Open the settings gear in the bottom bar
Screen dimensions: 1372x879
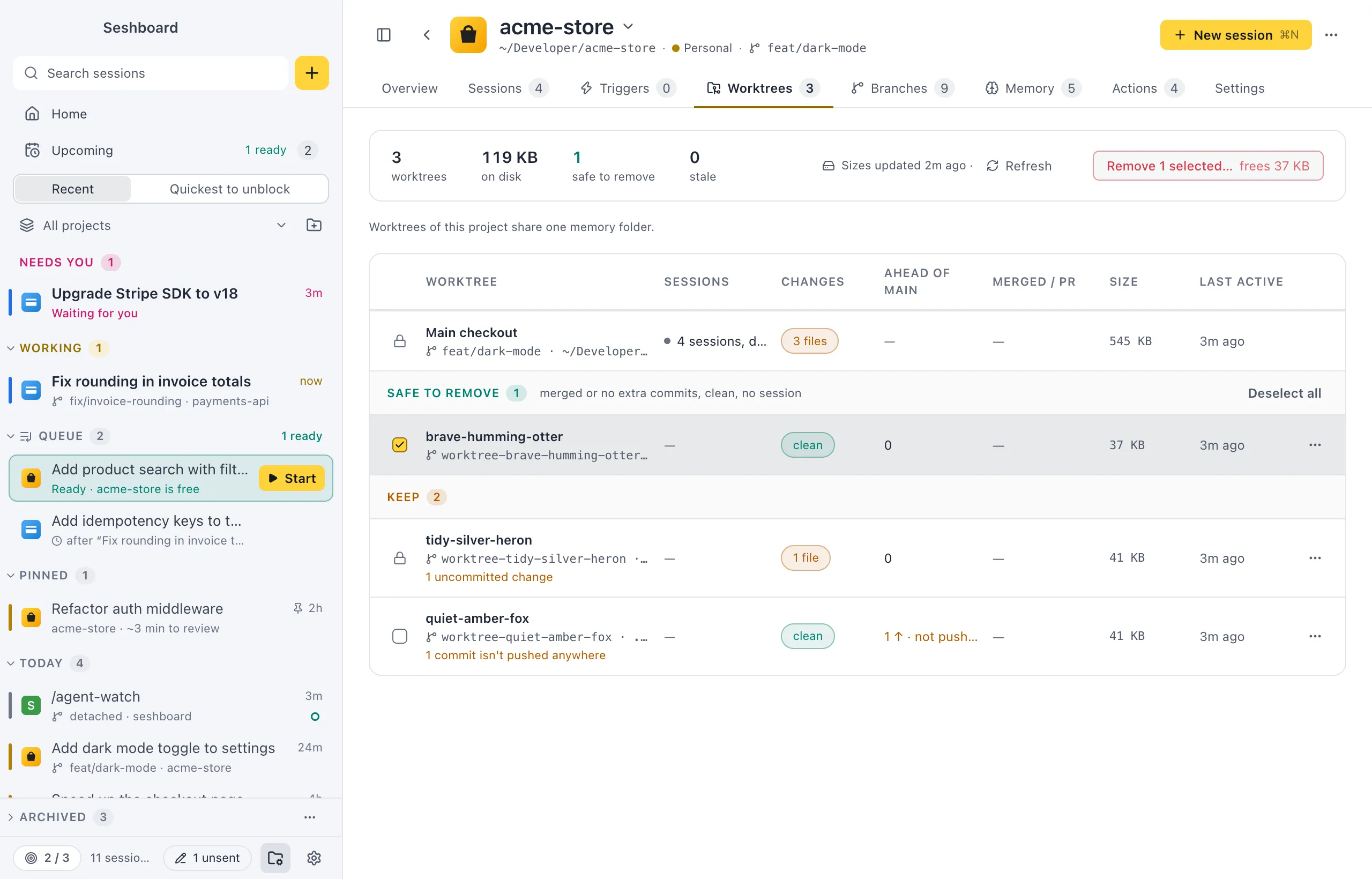coord(314,858)
